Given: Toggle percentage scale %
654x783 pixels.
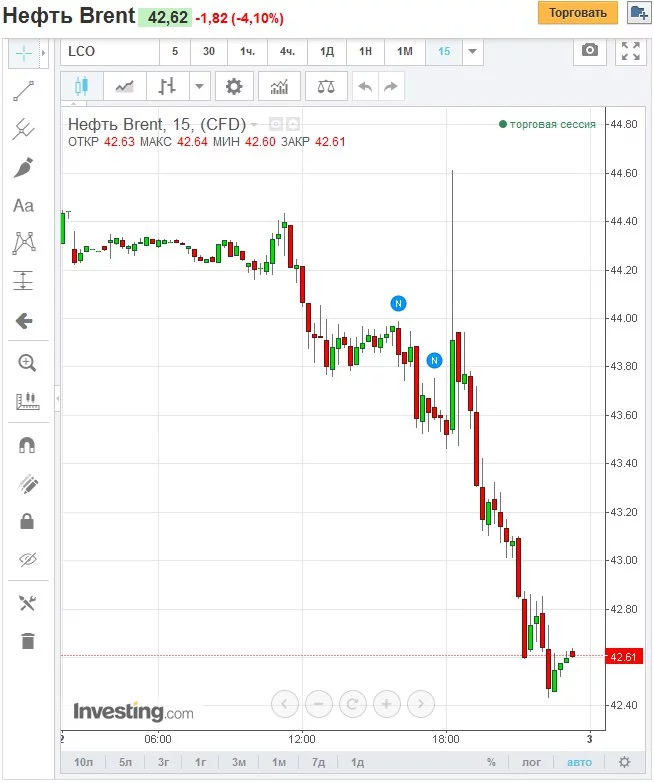Looking at the screenshot, I should [x=491, y=763].
